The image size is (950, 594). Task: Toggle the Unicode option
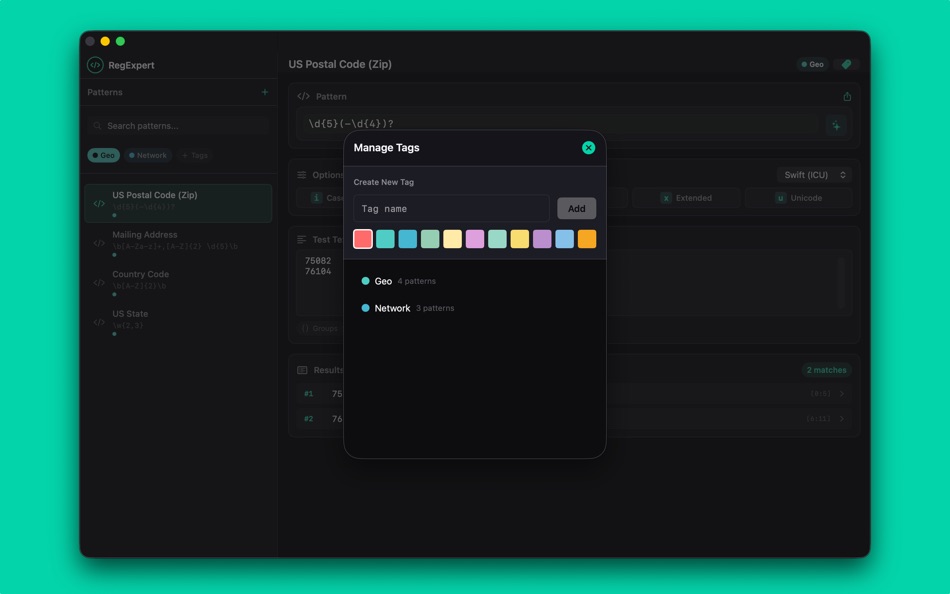tap(799, 198)
